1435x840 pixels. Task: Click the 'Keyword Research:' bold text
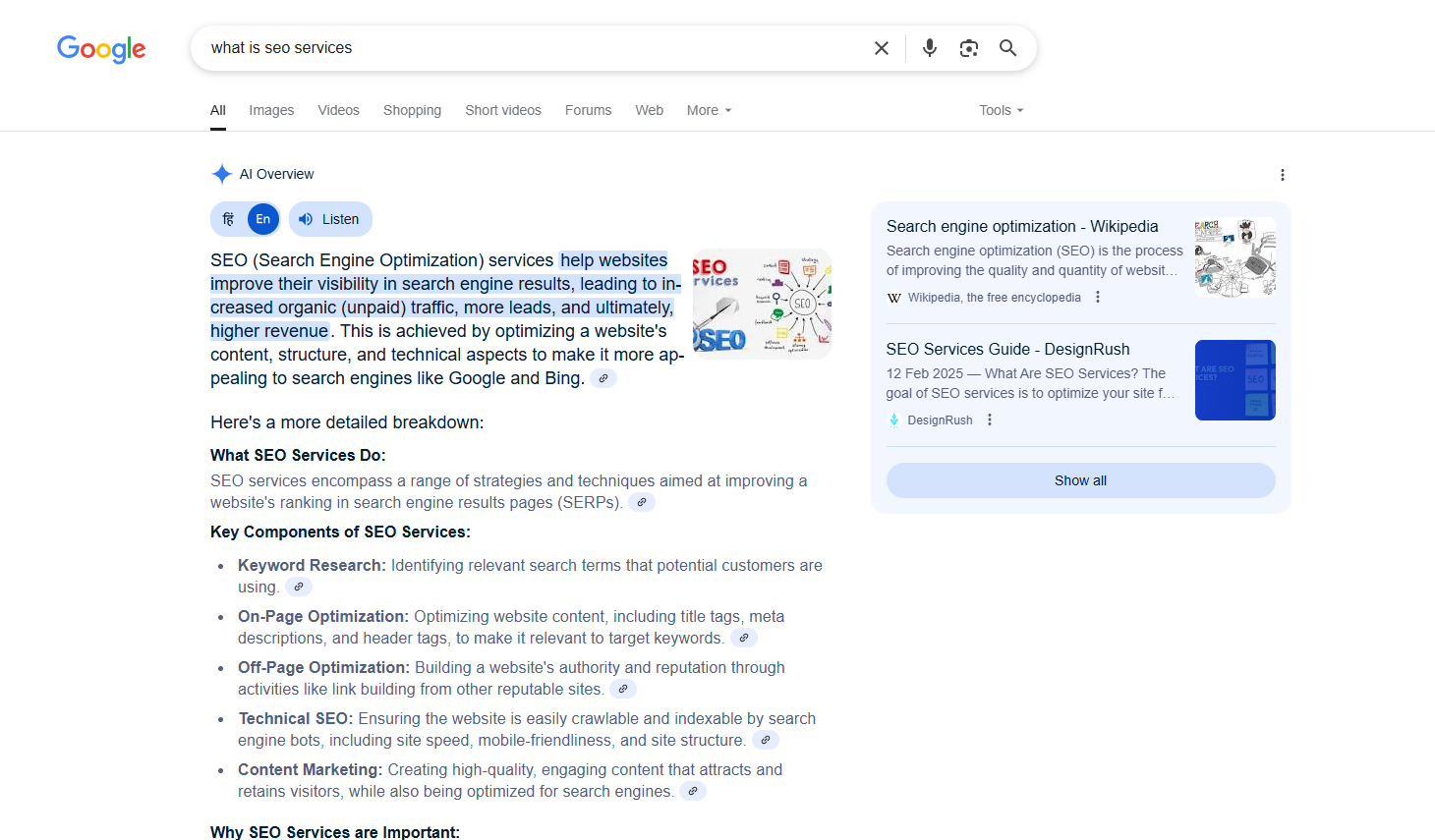coord(312,565)
